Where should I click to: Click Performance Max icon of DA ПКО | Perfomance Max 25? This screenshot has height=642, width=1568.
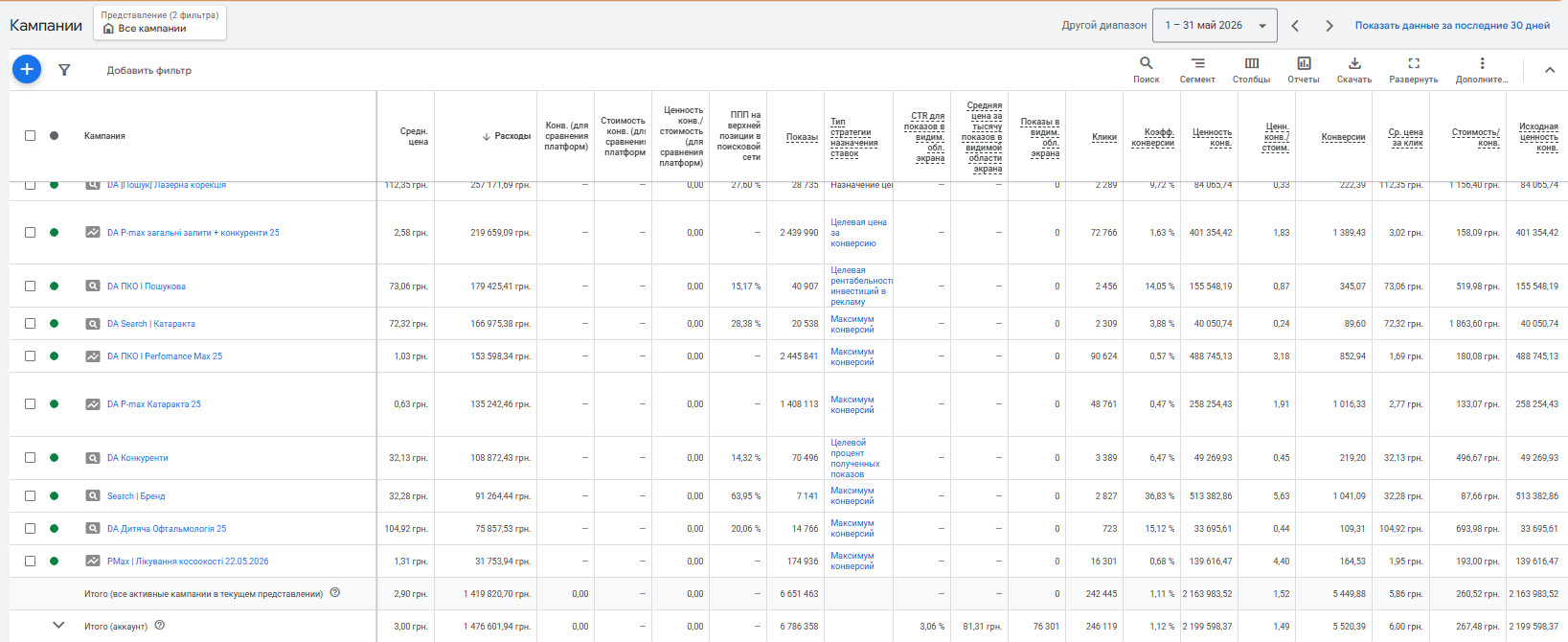[x=93, y=355]
